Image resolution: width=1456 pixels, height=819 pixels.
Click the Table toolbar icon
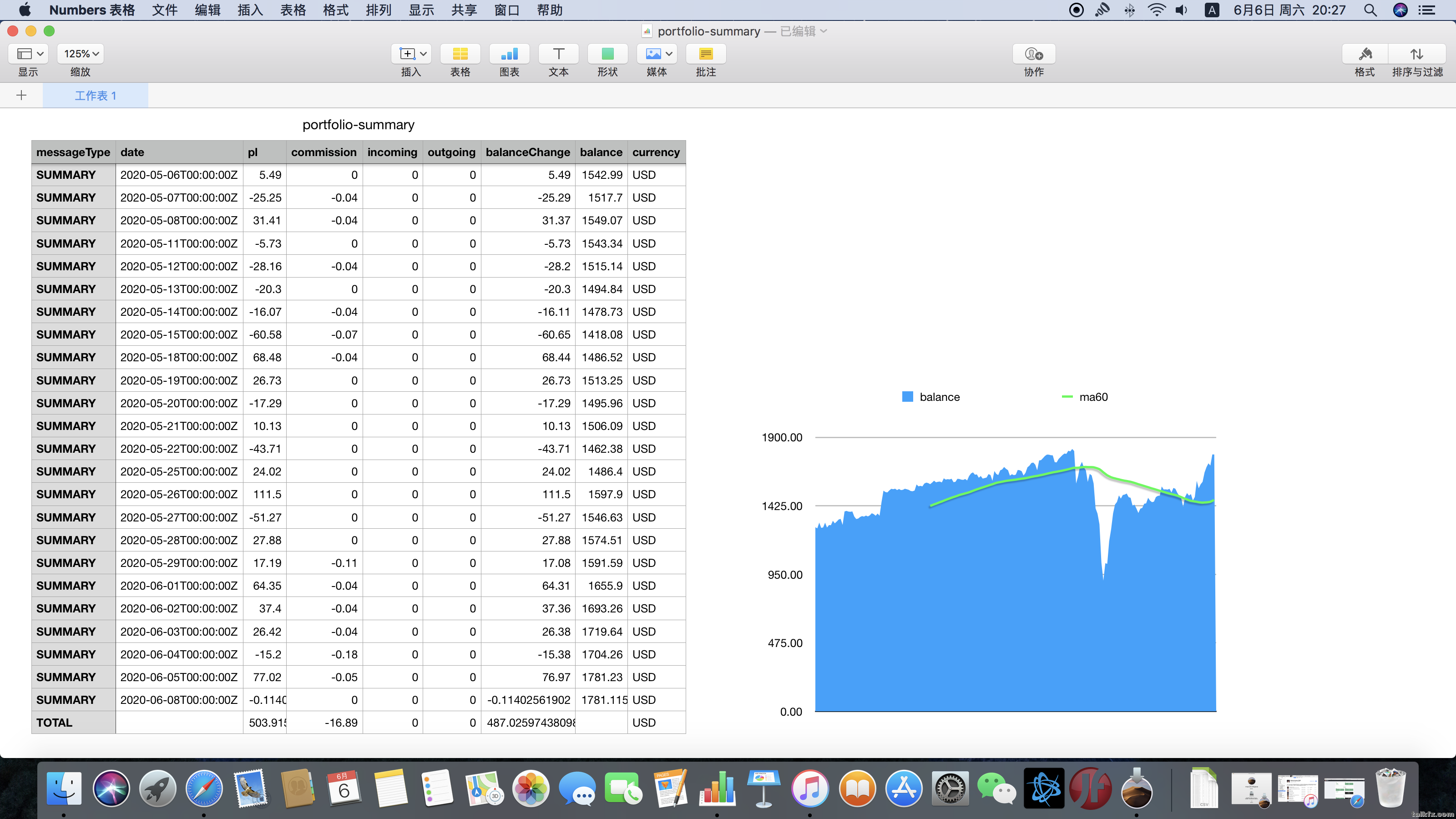pos(460,54)
